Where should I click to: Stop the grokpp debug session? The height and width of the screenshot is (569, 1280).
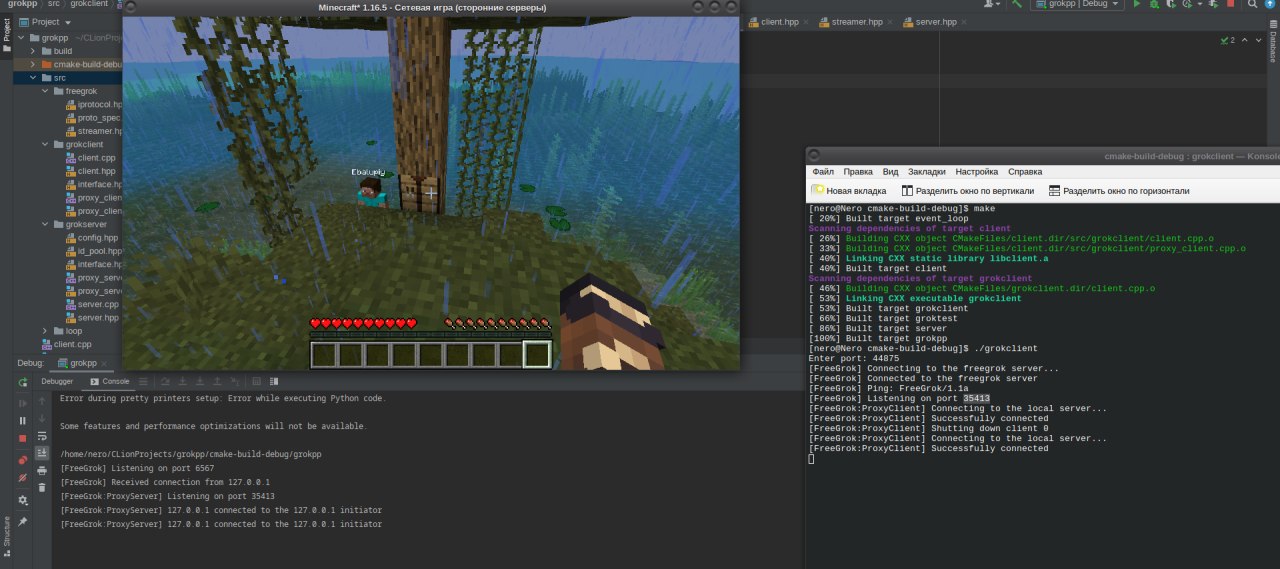(23, 438)
